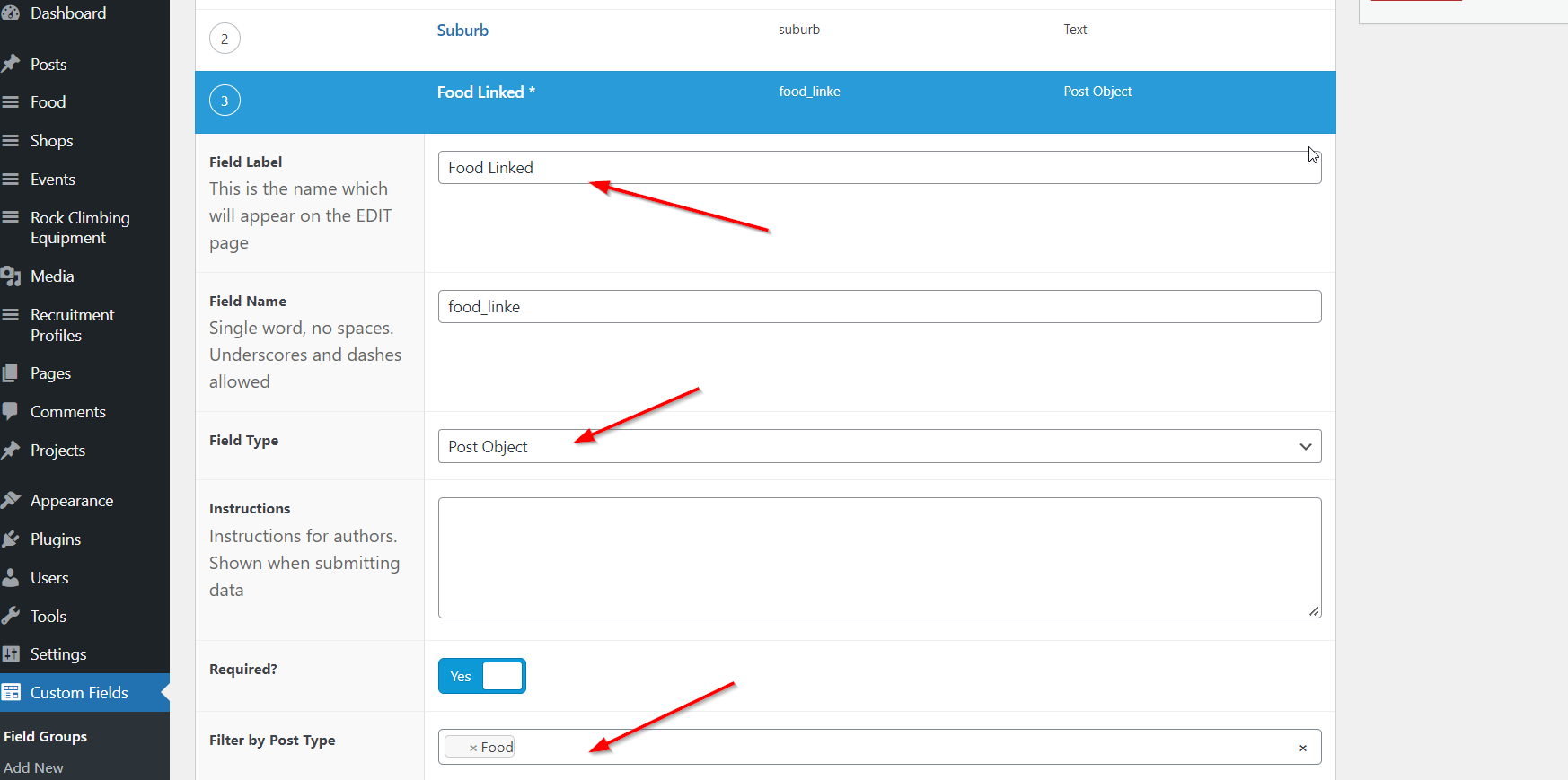Remove the Food tag from post type filter
Image resolution: width=1568 pixels, height=780 pixels.
(473, 748)
